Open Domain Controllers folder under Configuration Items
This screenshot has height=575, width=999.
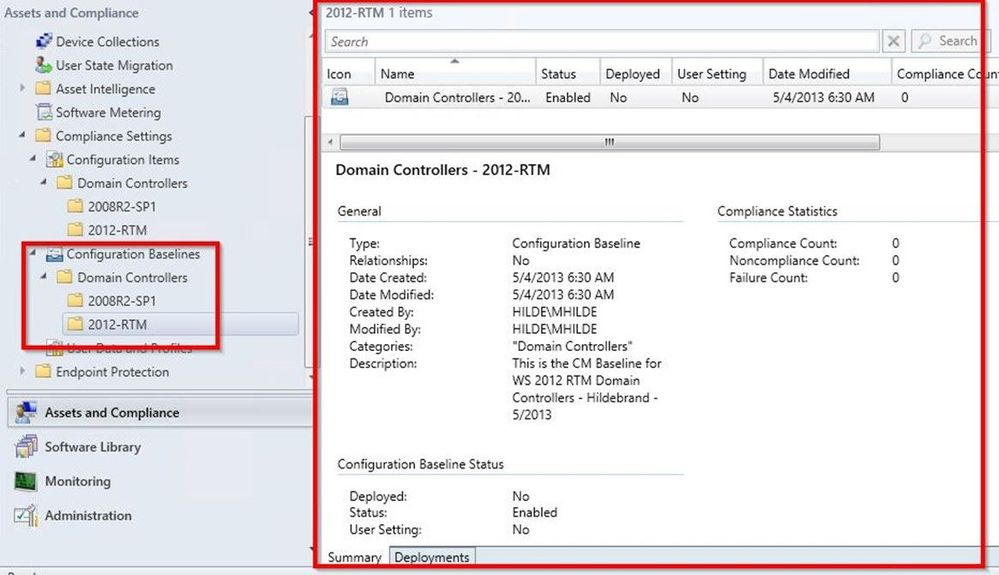(x=122, y=183)
